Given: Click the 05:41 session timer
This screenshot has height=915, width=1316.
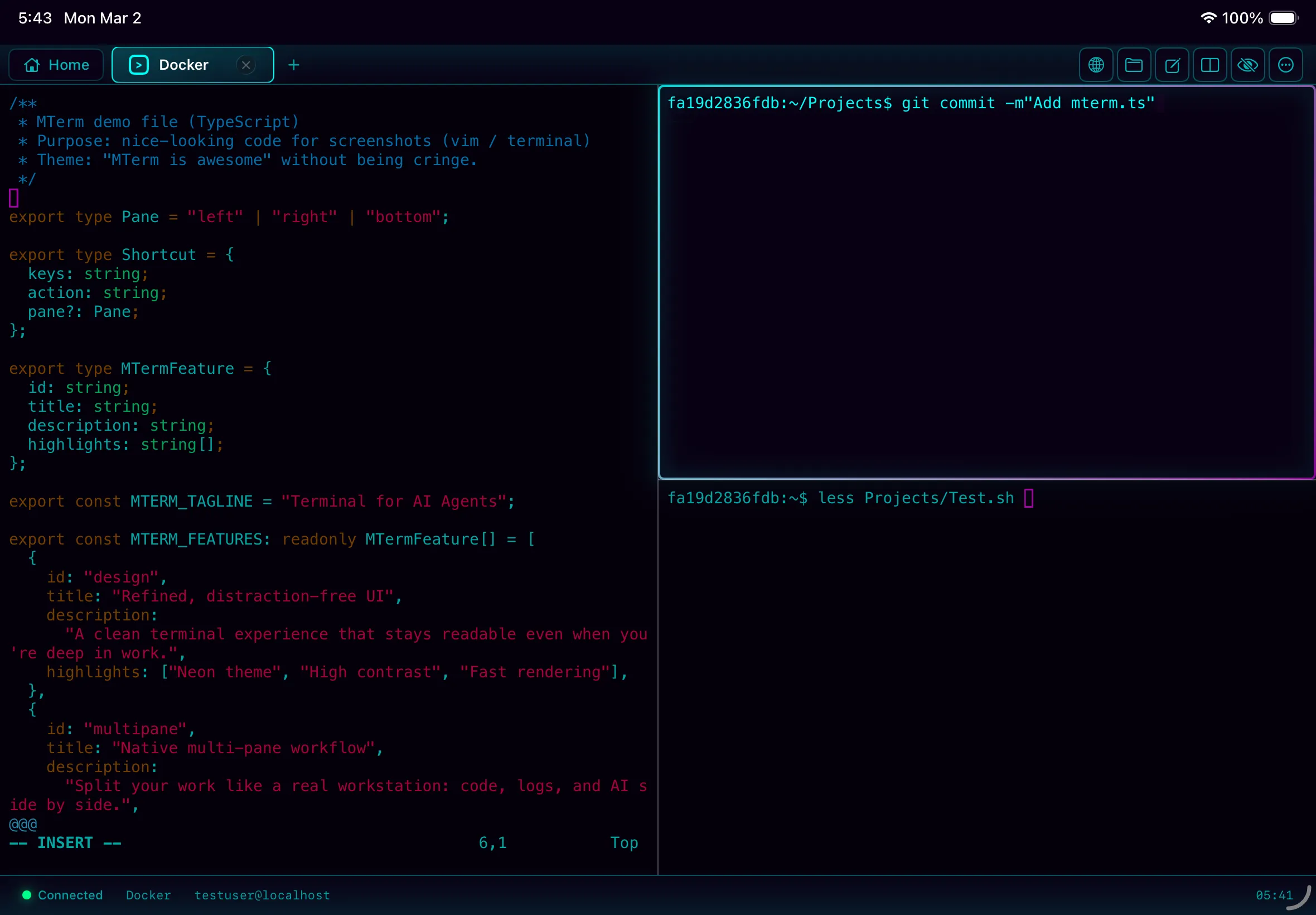Looking at the screenshot, I should [1274, 895].
